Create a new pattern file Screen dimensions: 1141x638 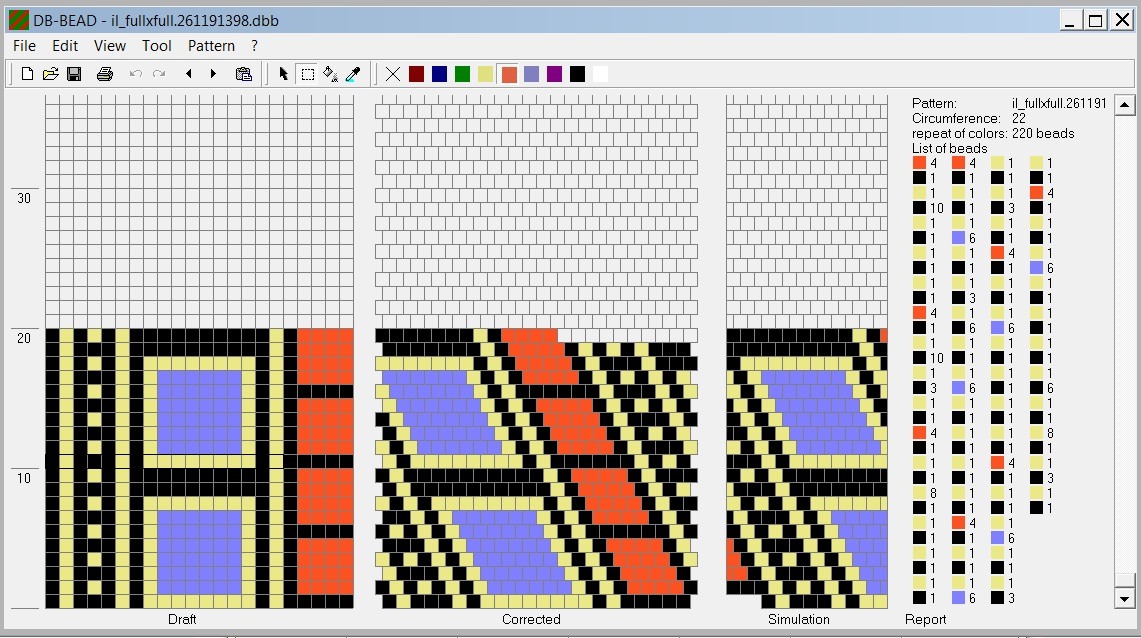tap(27, 74)
